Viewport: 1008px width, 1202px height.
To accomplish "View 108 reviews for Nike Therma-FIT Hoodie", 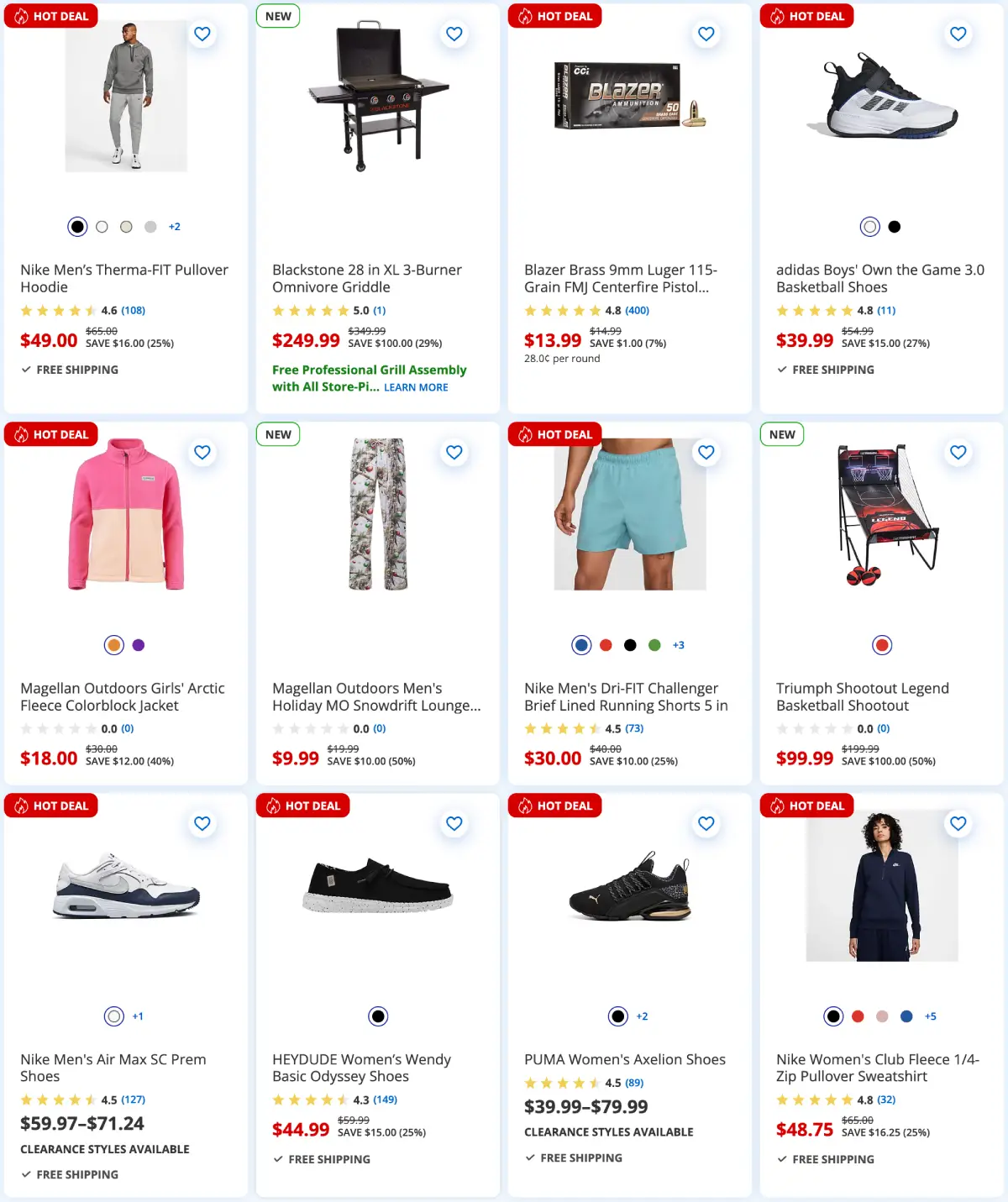I will (133, 311).
